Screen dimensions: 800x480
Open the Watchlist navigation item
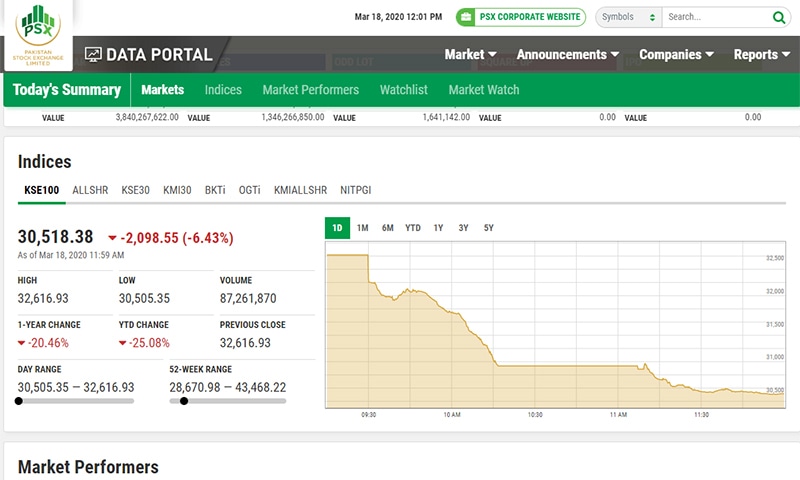(x=404, y=90)
